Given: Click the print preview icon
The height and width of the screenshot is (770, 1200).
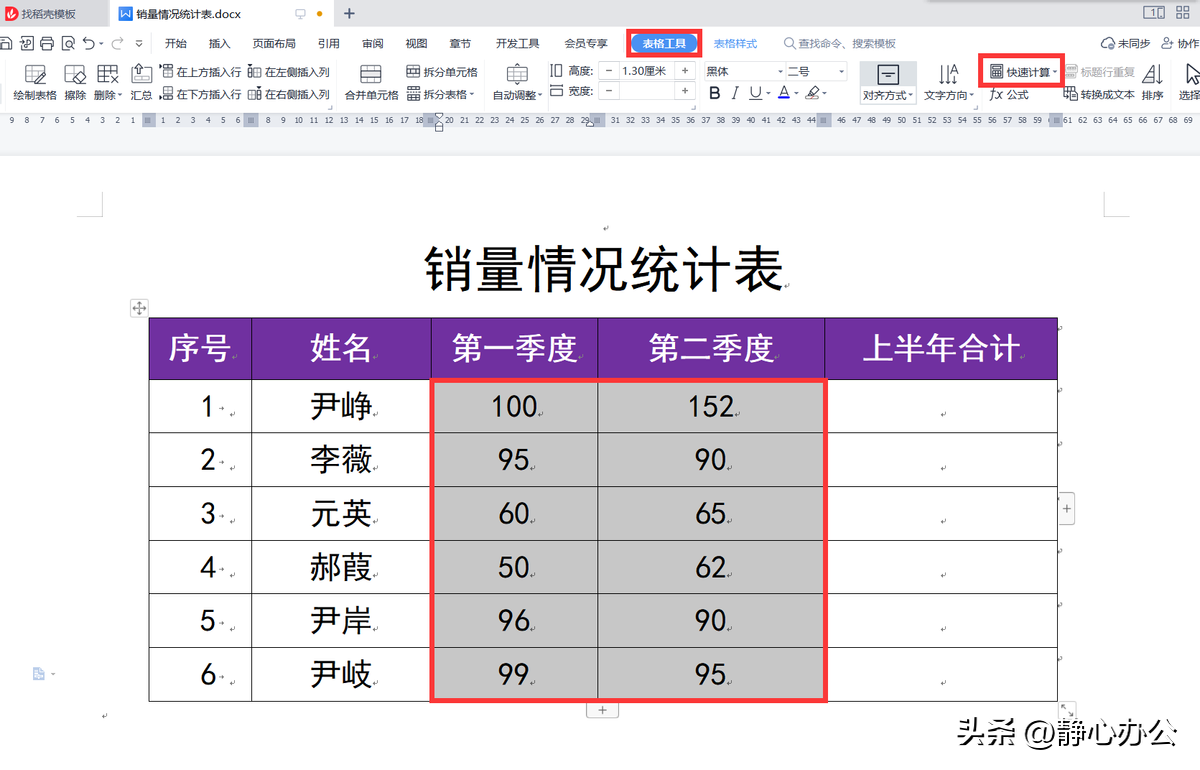Looking at the screenshot, I should (x=68, y=43).
